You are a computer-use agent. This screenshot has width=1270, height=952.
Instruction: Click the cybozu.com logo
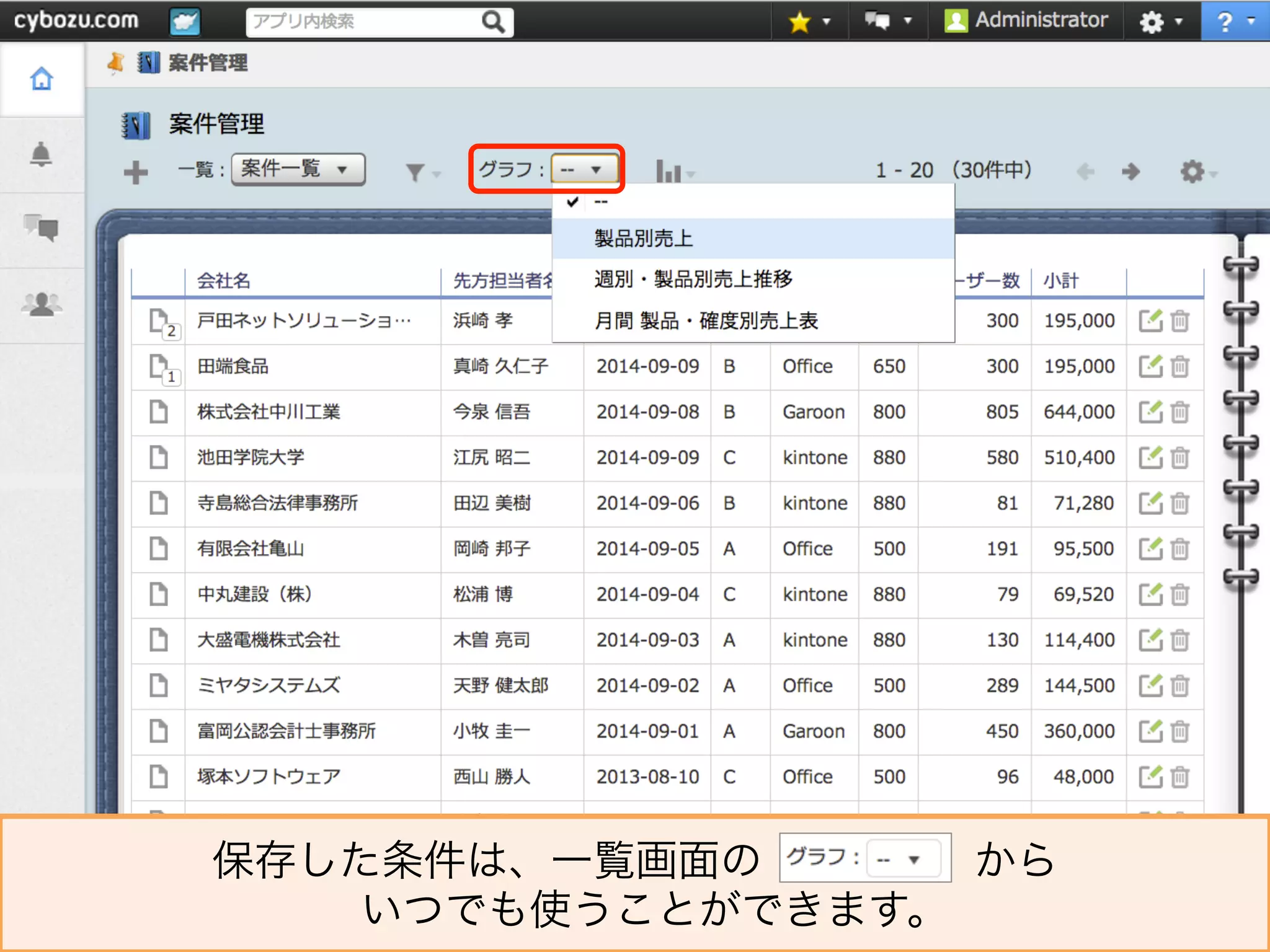coord(76,20)
